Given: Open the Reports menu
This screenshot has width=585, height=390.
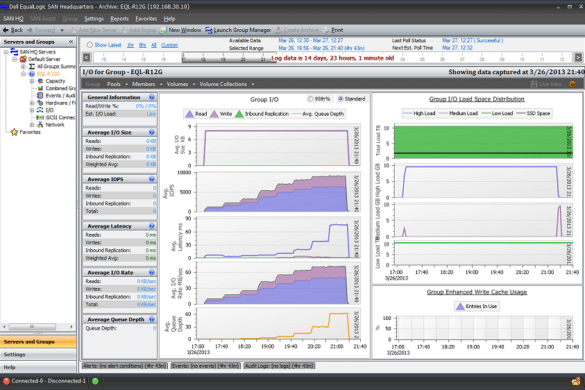Looking at the screenshot, I should tap(119, 19).
